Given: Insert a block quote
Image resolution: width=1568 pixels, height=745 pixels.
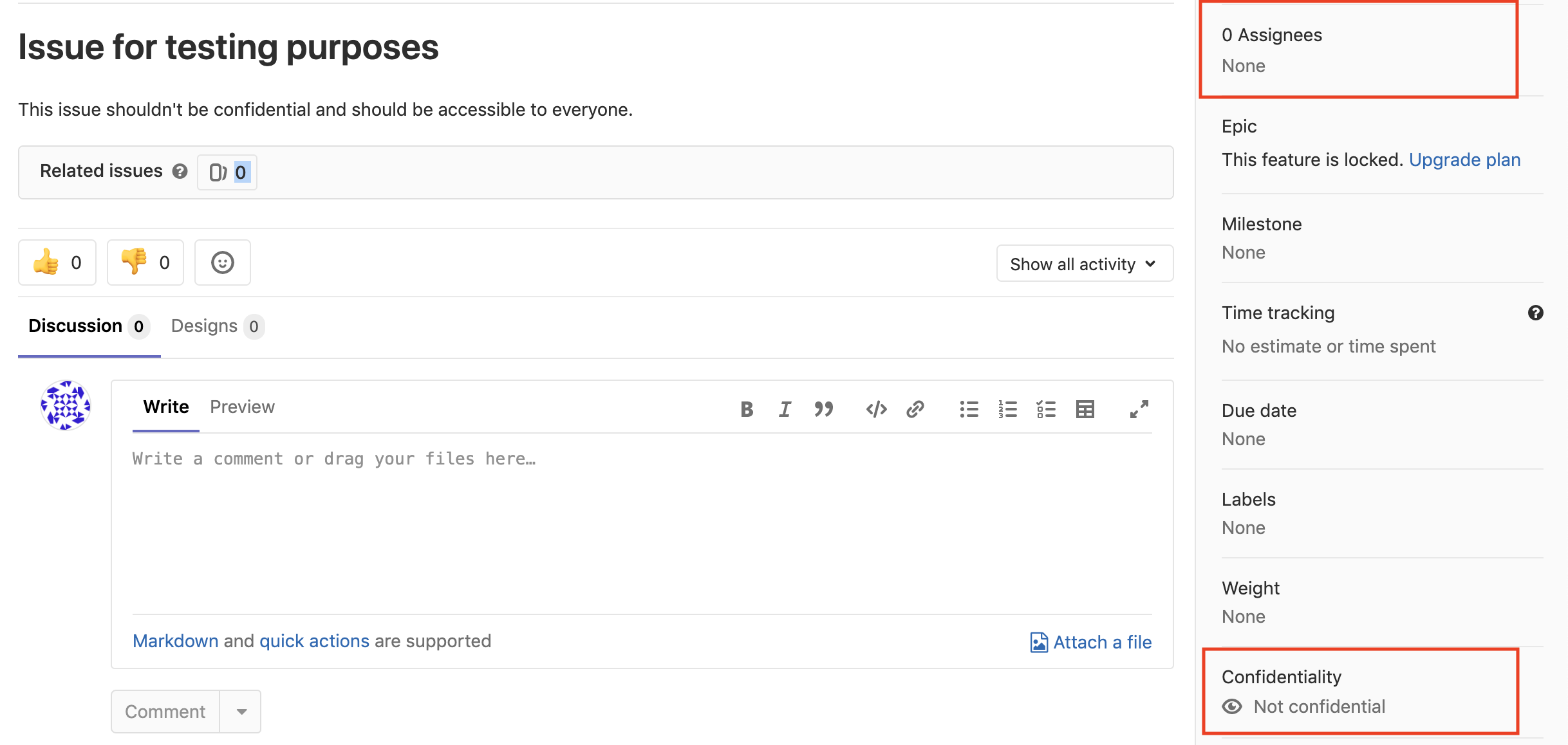Looking at the screenshot, I should click(x=824, y=409).
